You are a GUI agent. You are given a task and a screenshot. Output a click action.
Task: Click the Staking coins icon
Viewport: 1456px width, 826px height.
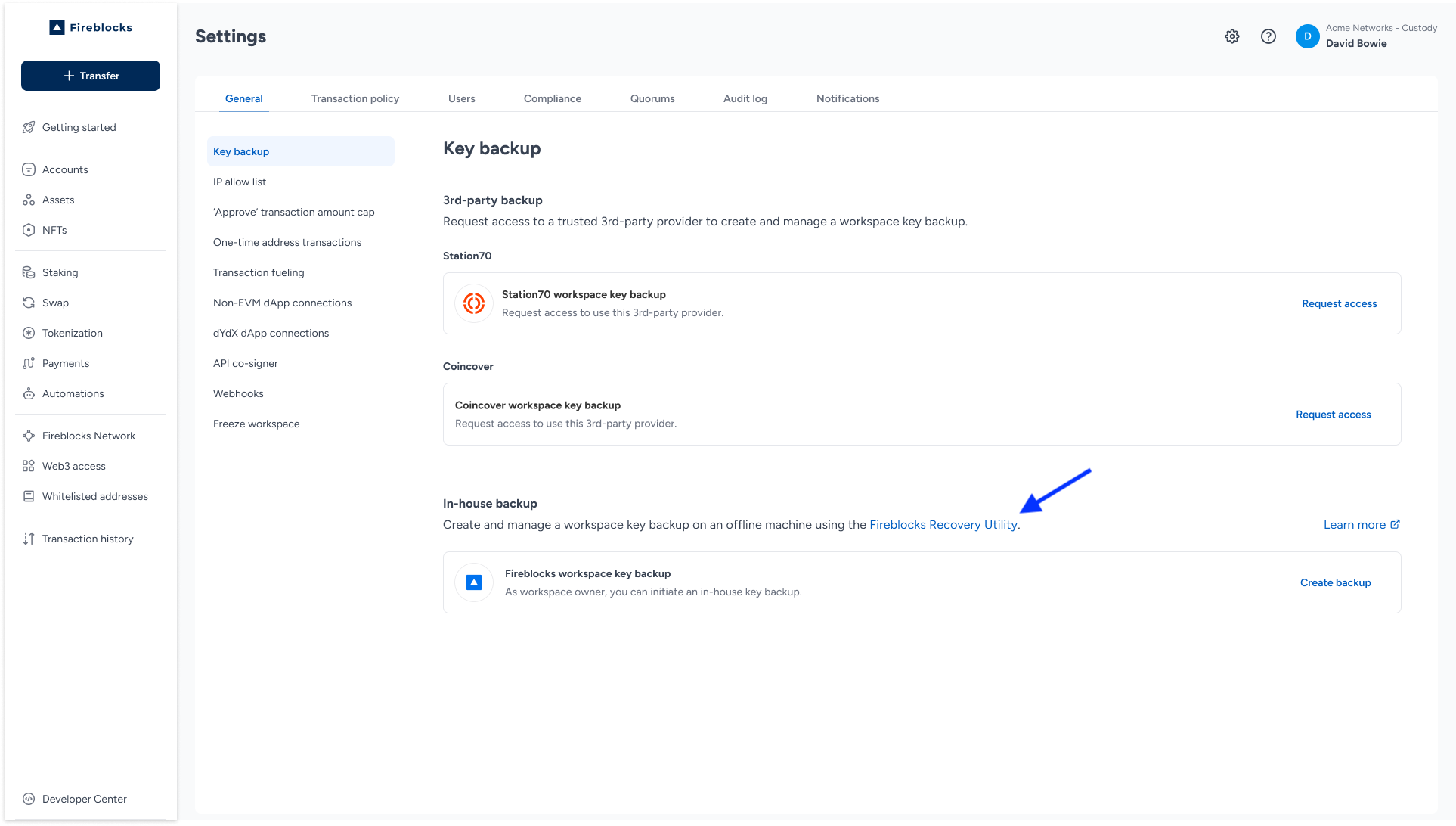tap(29, 272)
